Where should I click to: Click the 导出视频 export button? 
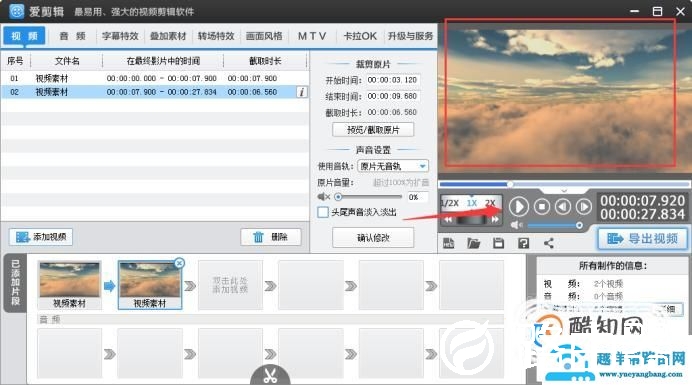(643, 239)
